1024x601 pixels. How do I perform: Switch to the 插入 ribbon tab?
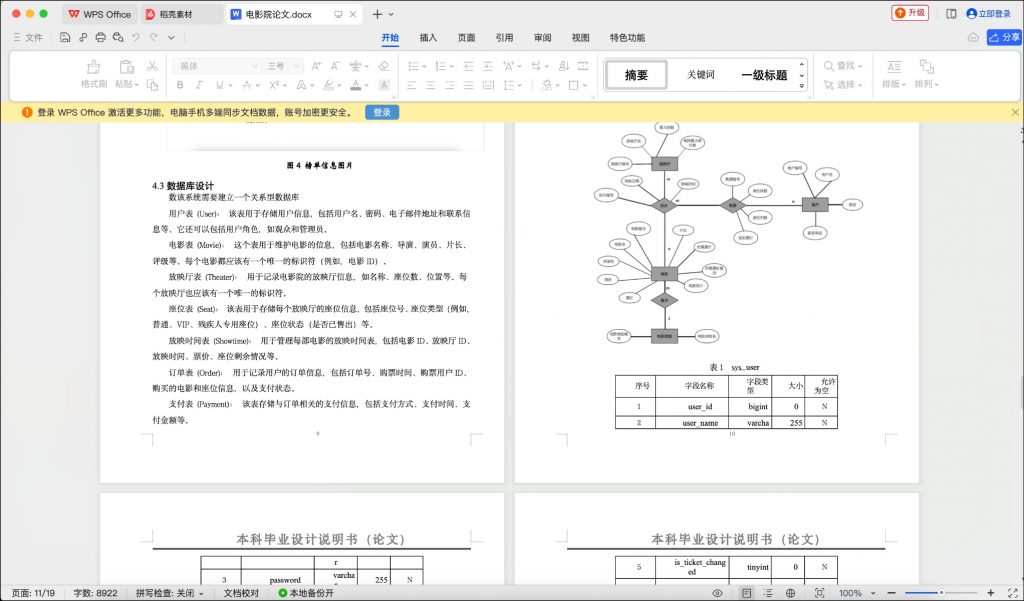pyautogui.click(x=427, y=37)
